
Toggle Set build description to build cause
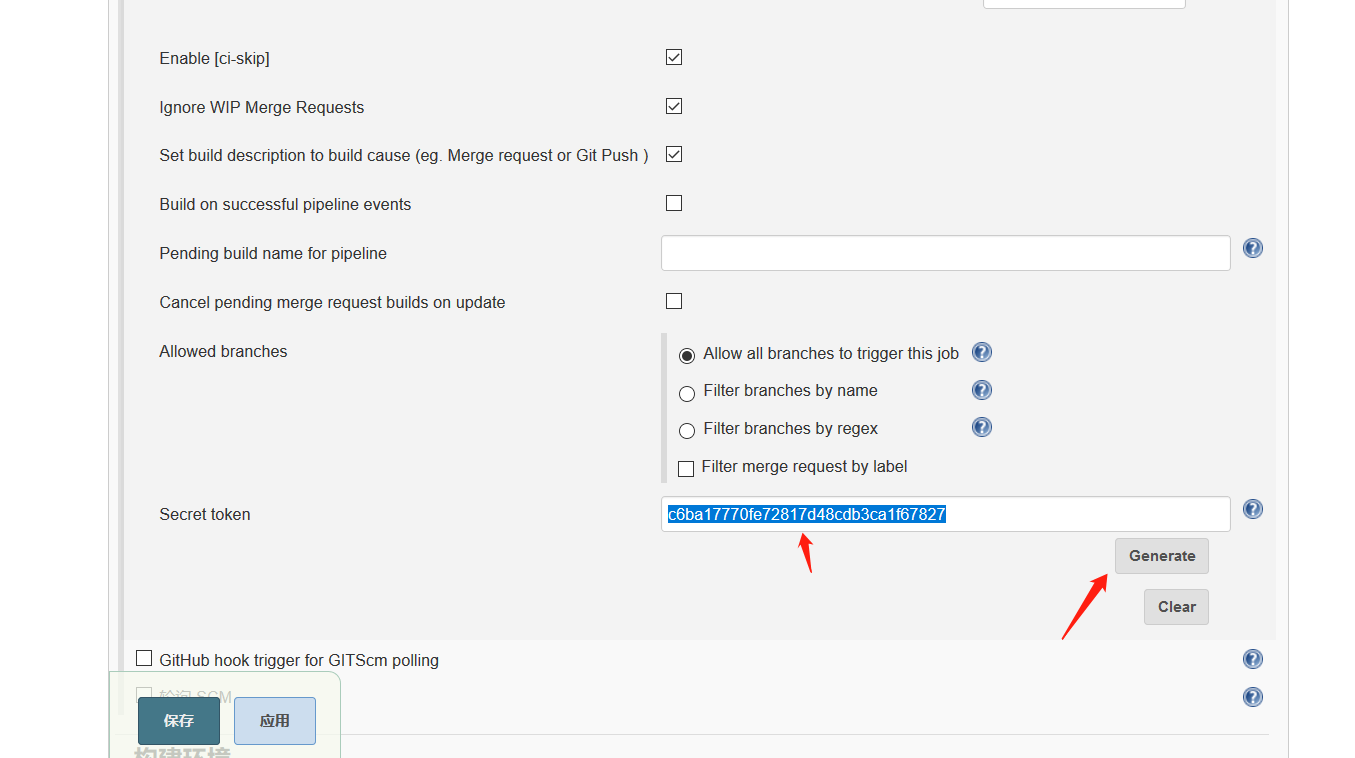(674, 154)
